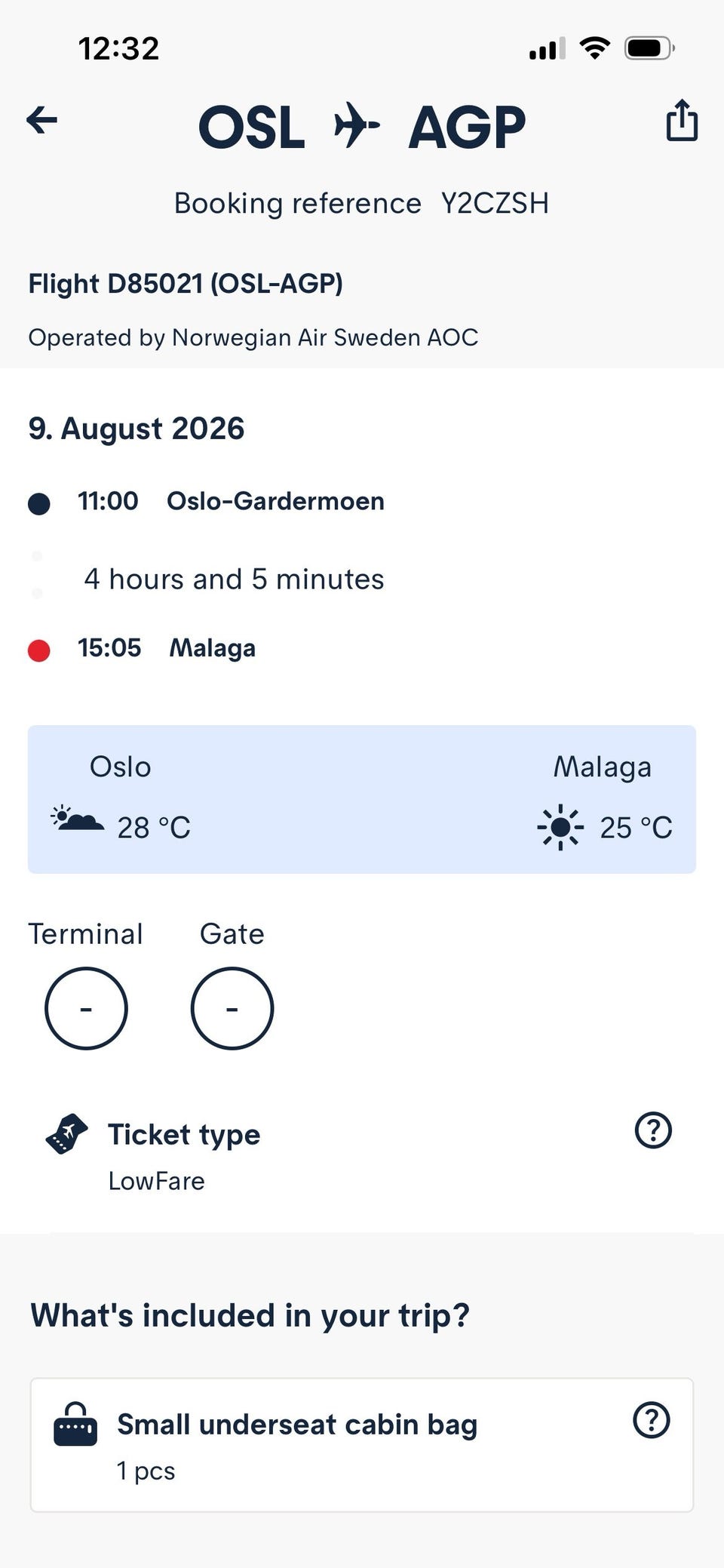Click the Malaga sunny weather icon
This screenshot has width=724, height=1568.
[560, 827]
